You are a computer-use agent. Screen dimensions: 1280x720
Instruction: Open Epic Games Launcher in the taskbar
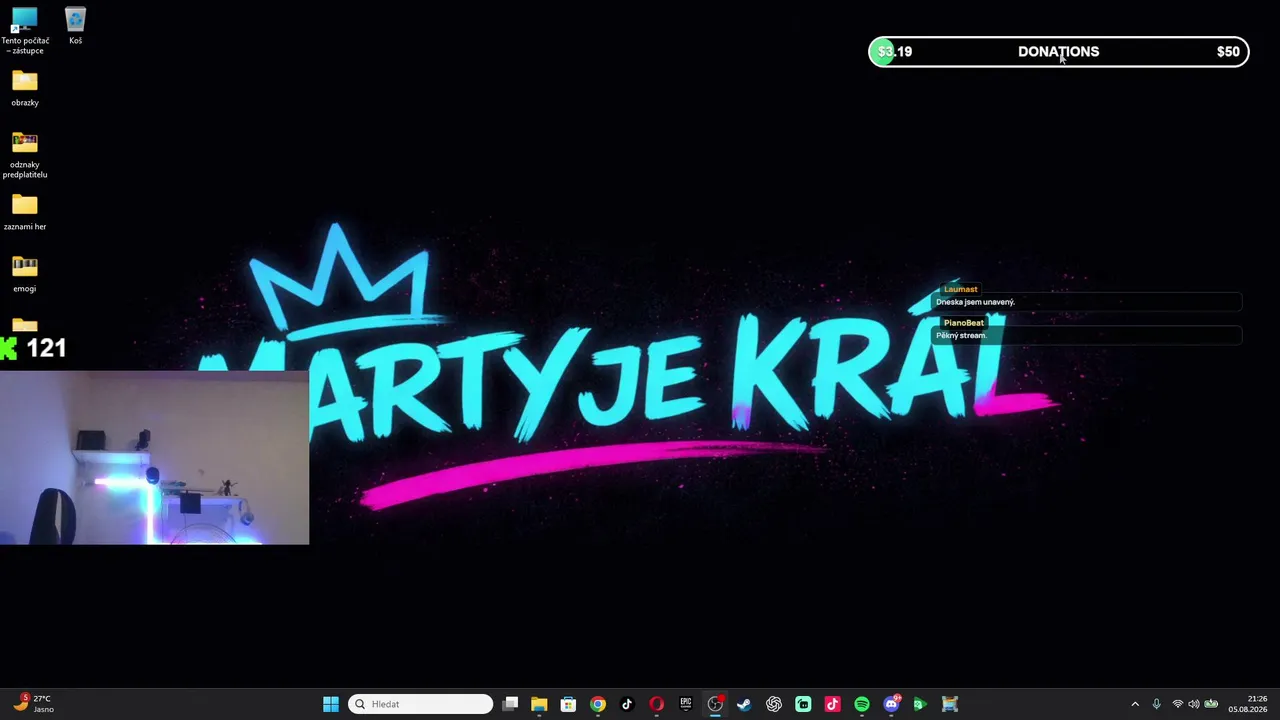tap(686, 704)
